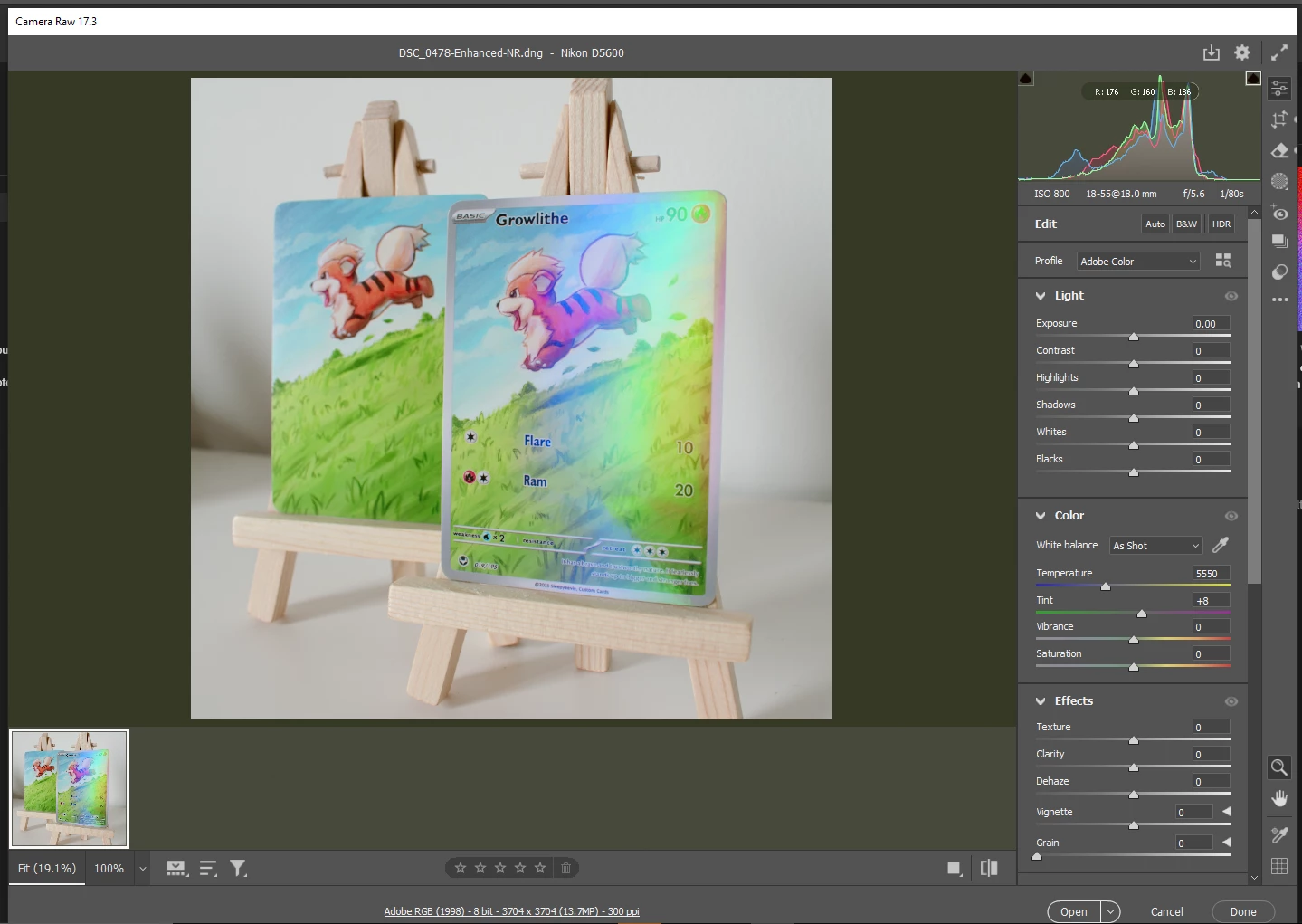
Task: Click the Done button
Action: click(1243, 912)
